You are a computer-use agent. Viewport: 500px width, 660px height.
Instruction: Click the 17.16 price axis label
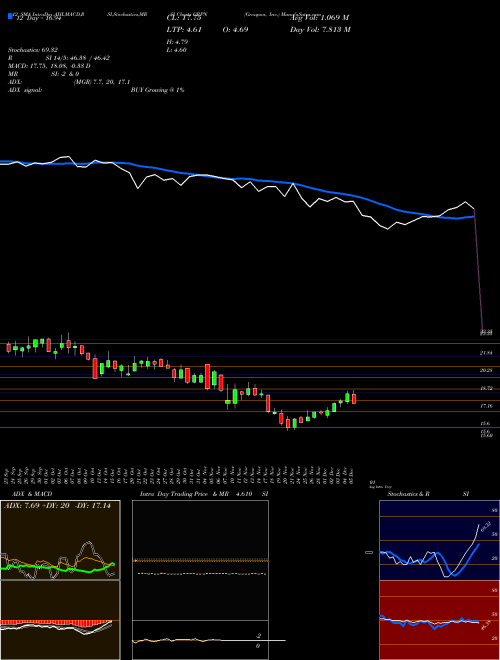(x=487, y=406)
